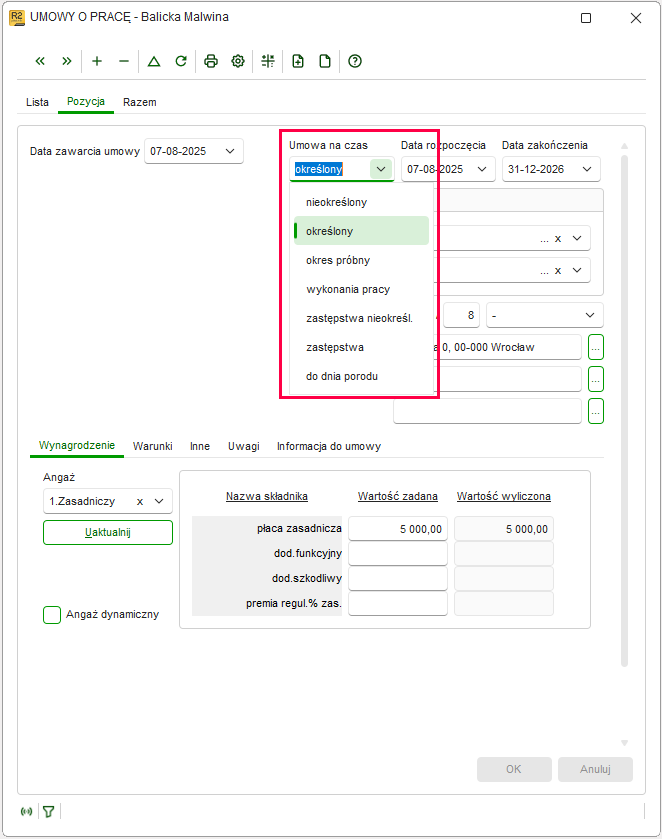The height and width of the screenshot is (839, 662).
Task: Click the filter funnel icon in status bar
Action: point(49,812)
